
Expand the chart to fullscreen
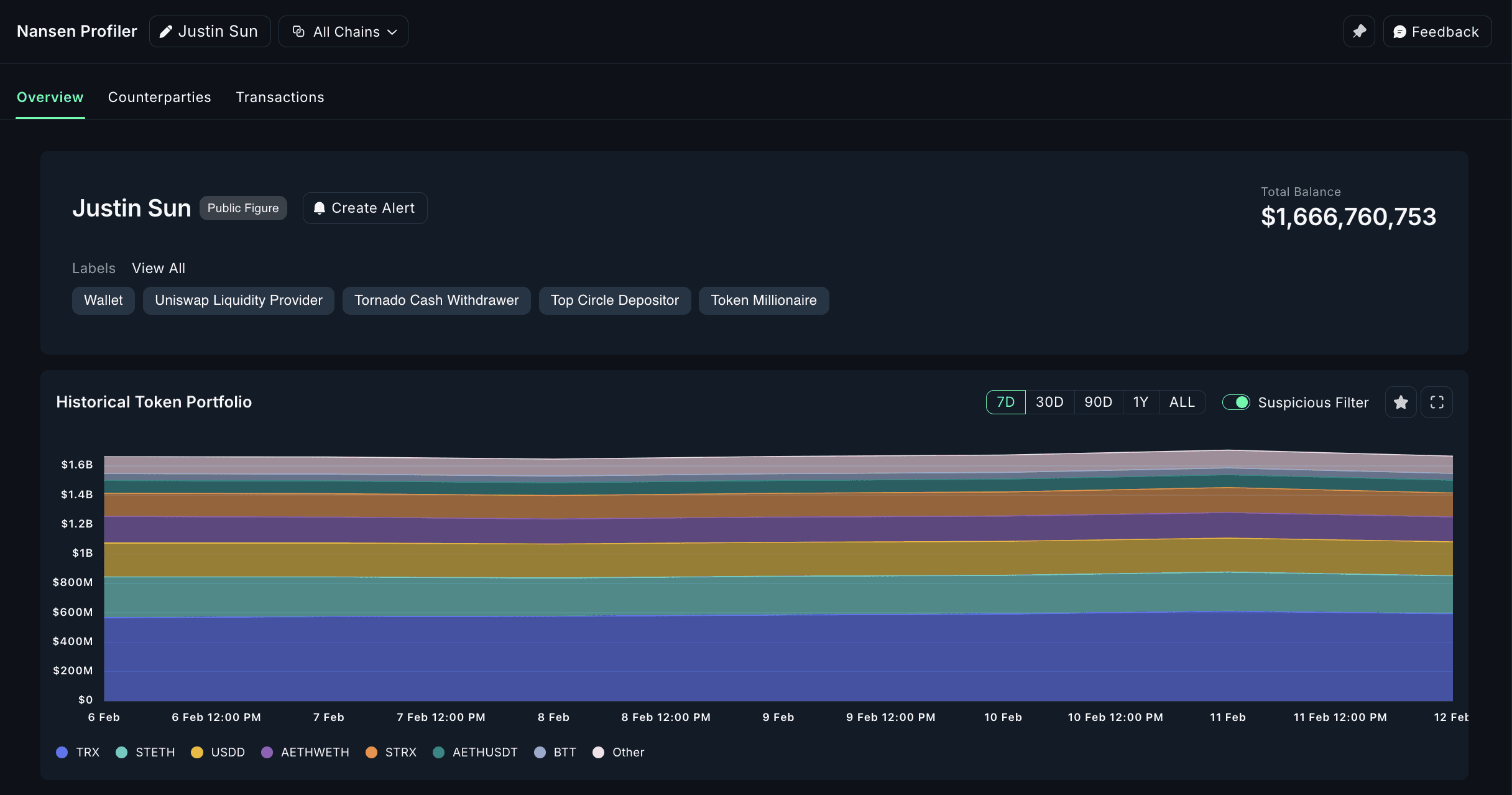1437,402
